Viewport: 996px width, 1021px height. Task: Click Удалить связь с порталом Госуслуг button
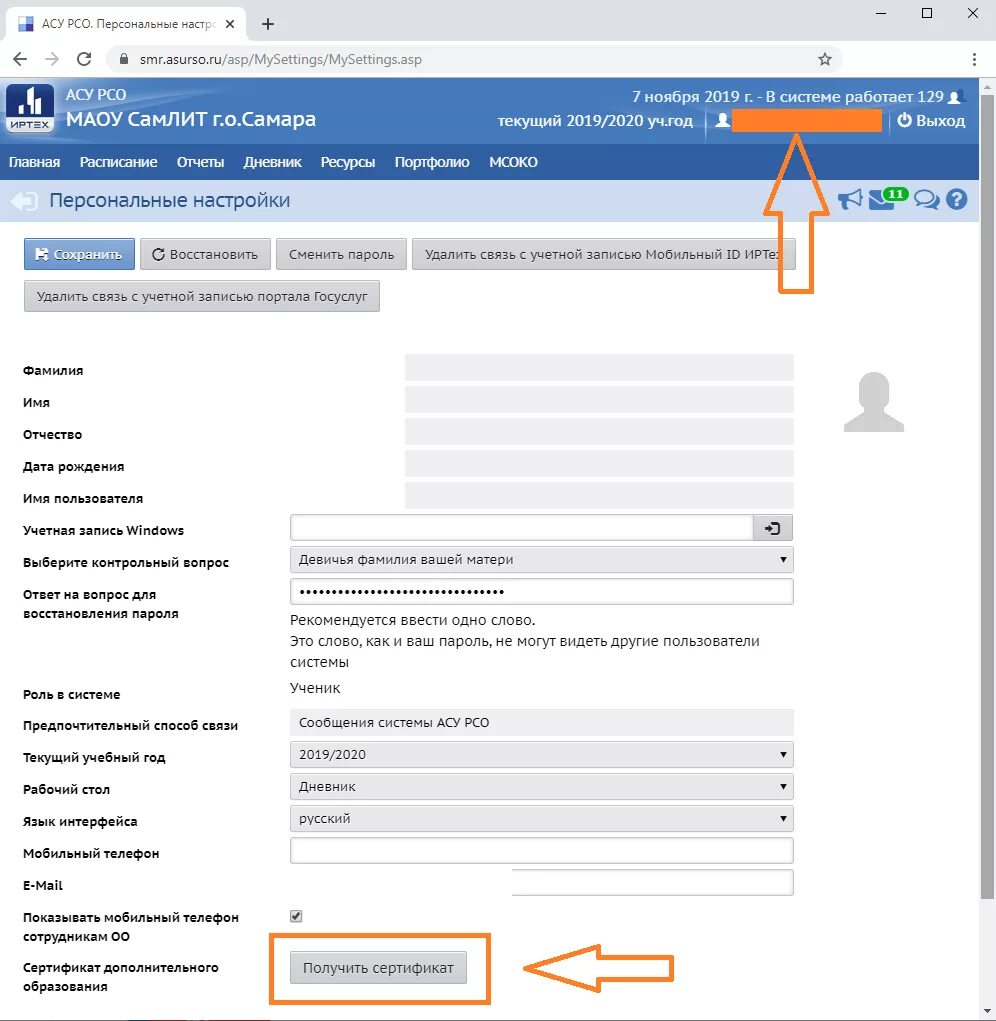click(202, 296)
